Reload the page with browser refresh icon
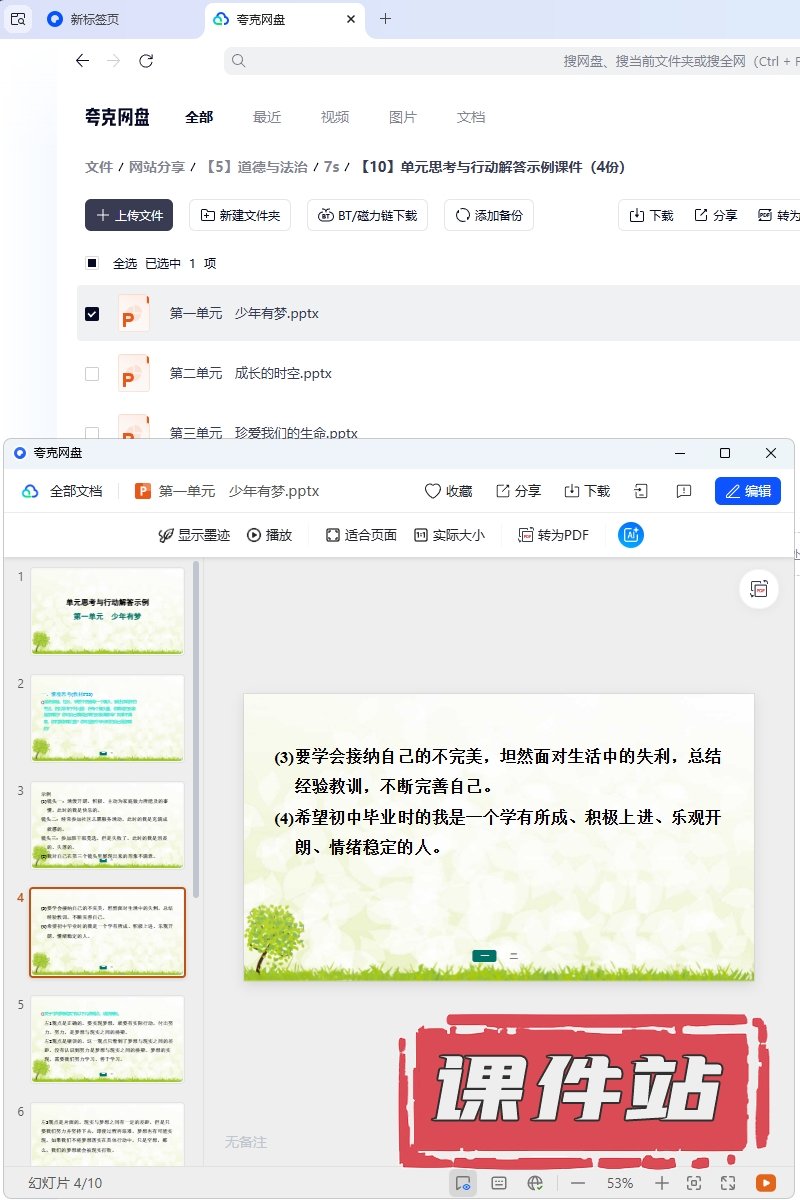The image size is (800, 1200). pos(146,61)
